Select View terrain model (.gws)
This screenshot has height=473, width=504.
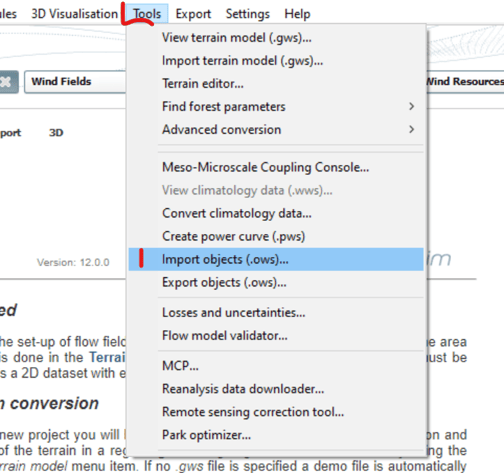coord(276,38)
